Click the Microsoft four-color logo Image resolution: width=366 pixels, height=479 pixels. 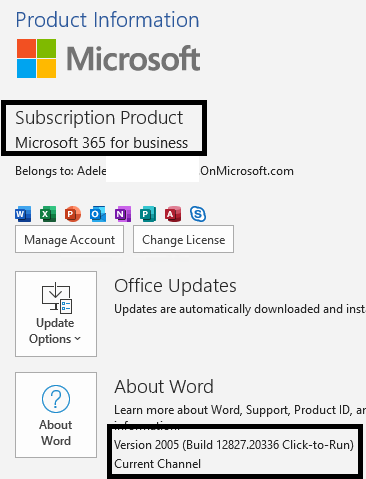(37, 58)
